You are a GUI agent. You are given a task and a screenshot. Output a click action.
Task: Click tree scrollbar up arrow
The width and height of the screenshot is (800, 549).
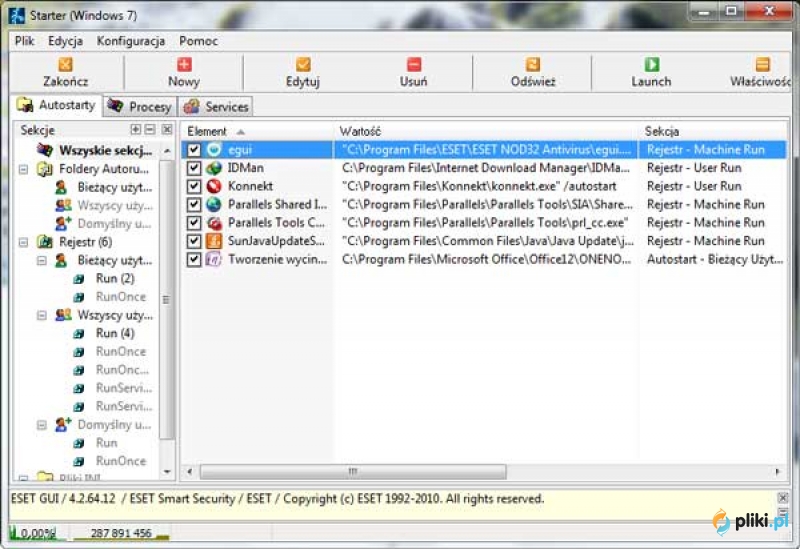[x=167, y=151]
